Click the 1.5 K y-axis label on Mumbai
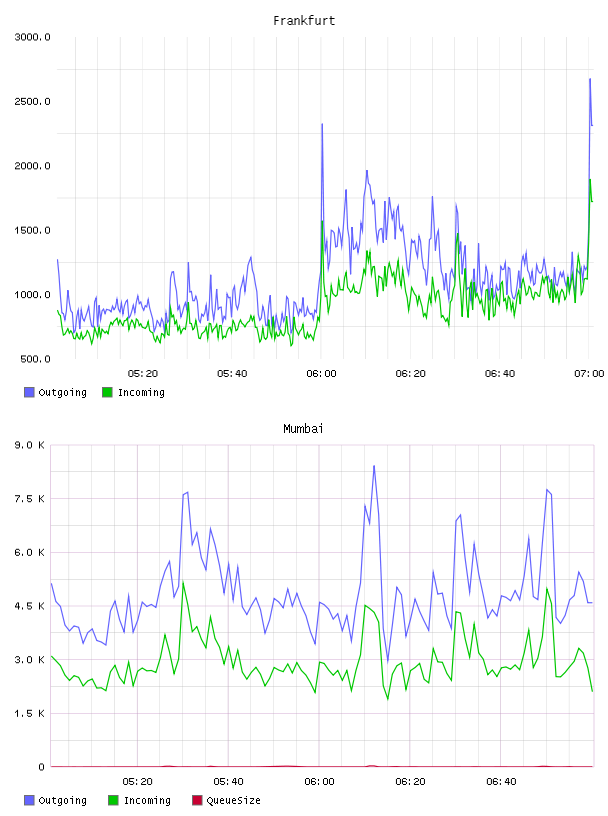The image size is (608, 816). coord(29,713)
